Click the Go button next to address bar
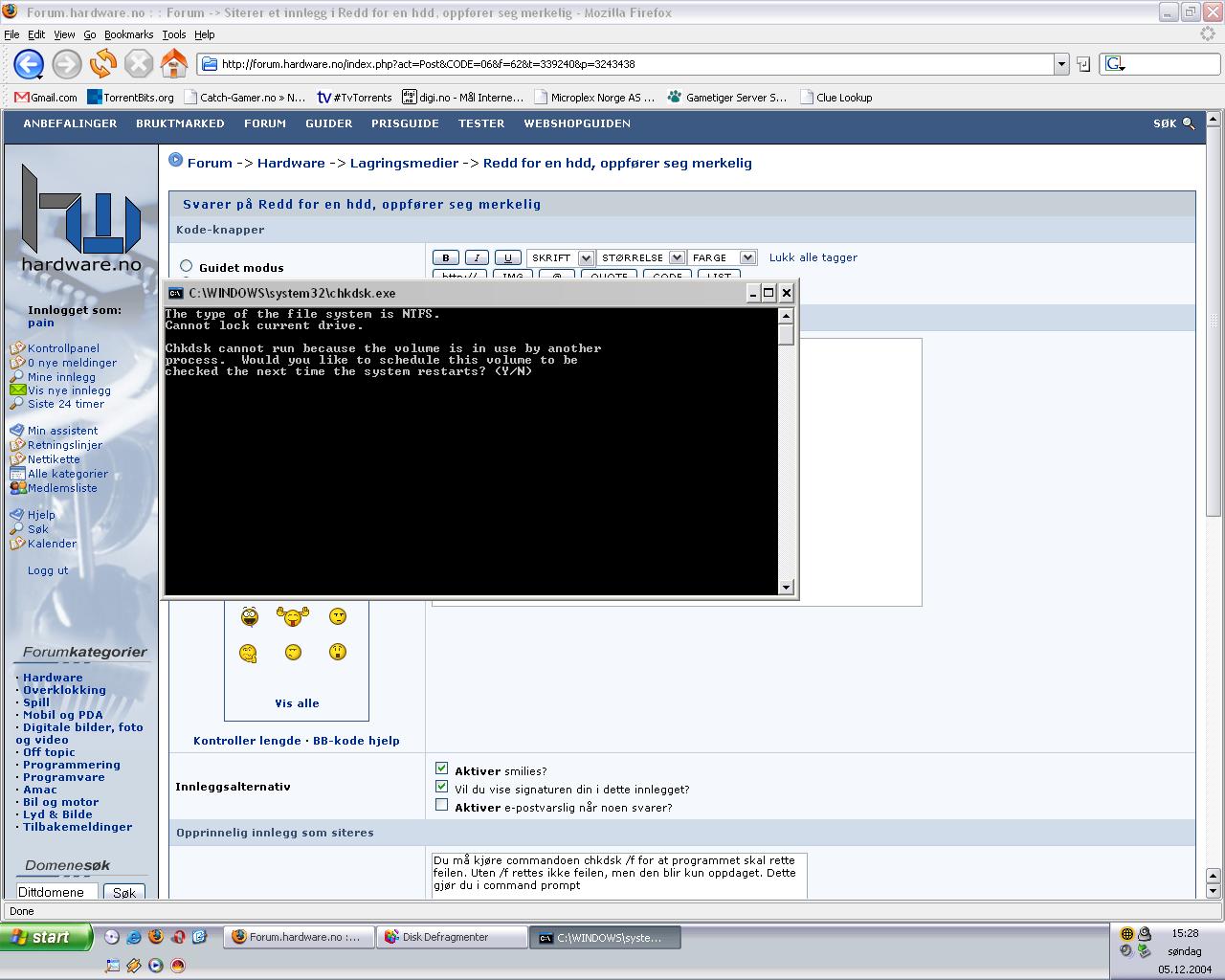Image resolution: width=1225 pixels, height=980 pixels. 1083,64
